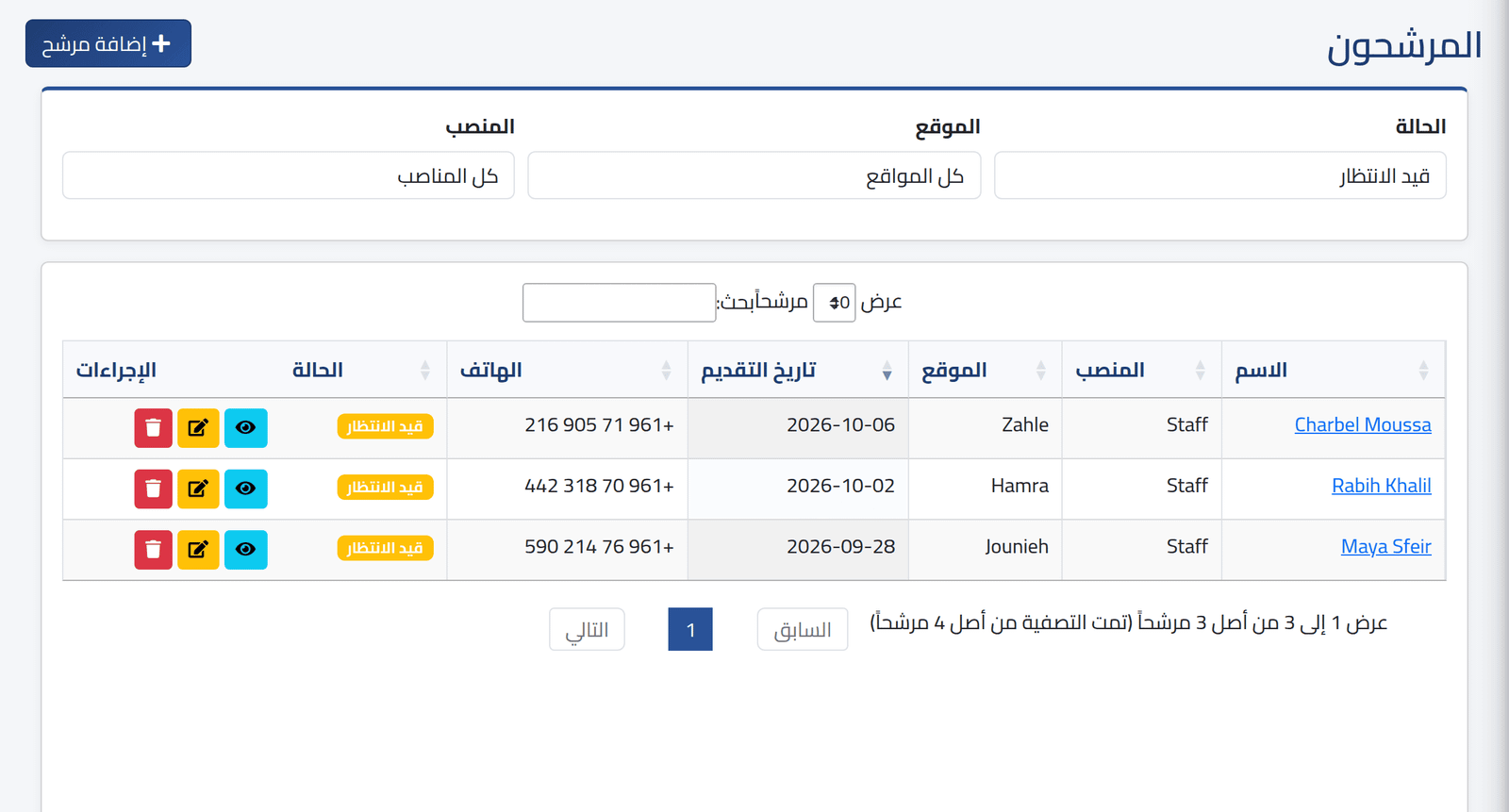
Task: Sort the table by تاريخ التقديم column
Action: (798, 370)
